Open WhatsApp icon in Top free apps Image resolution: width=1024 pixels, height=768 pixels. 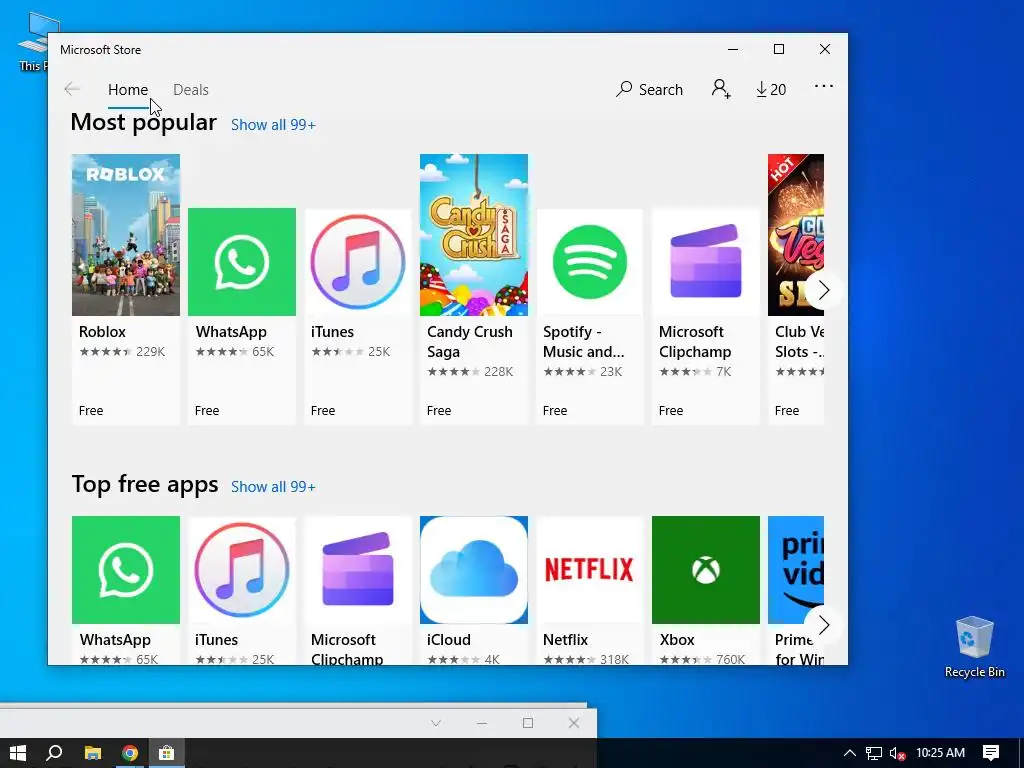125,570
